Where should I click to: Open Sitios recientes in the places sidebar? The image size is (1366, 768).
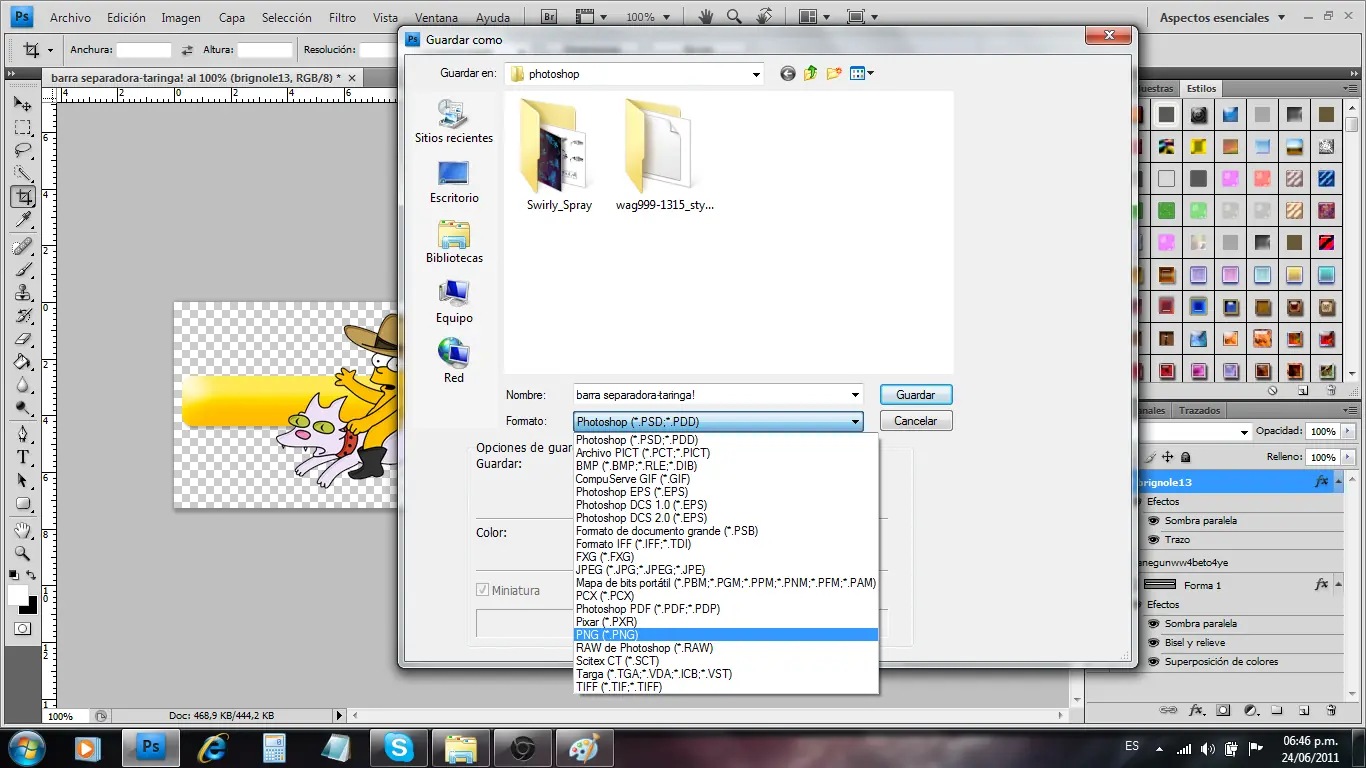tap(454, 121)
